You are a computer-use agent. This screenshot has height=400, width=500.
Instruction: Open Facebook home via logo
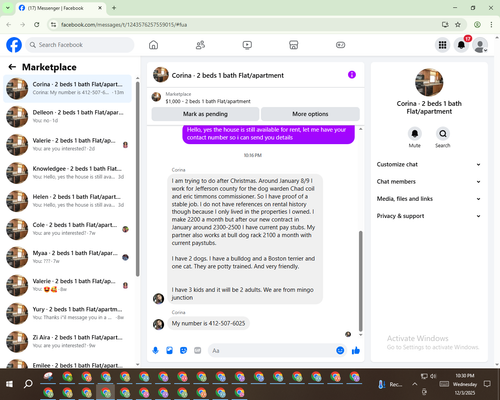(x=14, y=45)
